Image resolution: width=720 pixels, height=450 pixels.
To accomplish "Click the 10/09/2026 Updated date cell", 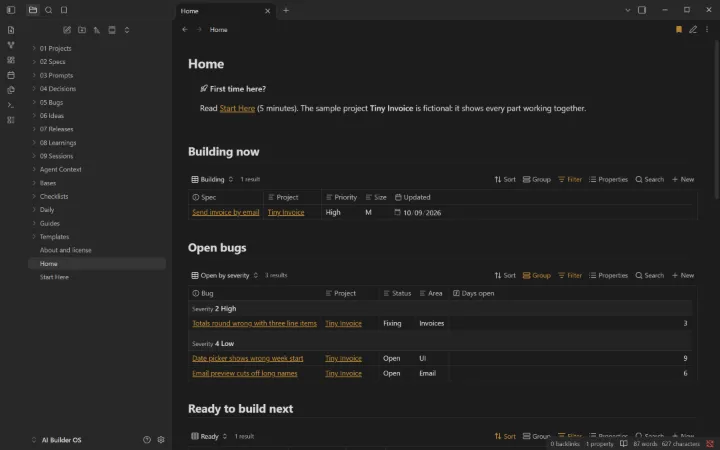I will [417, 213].
